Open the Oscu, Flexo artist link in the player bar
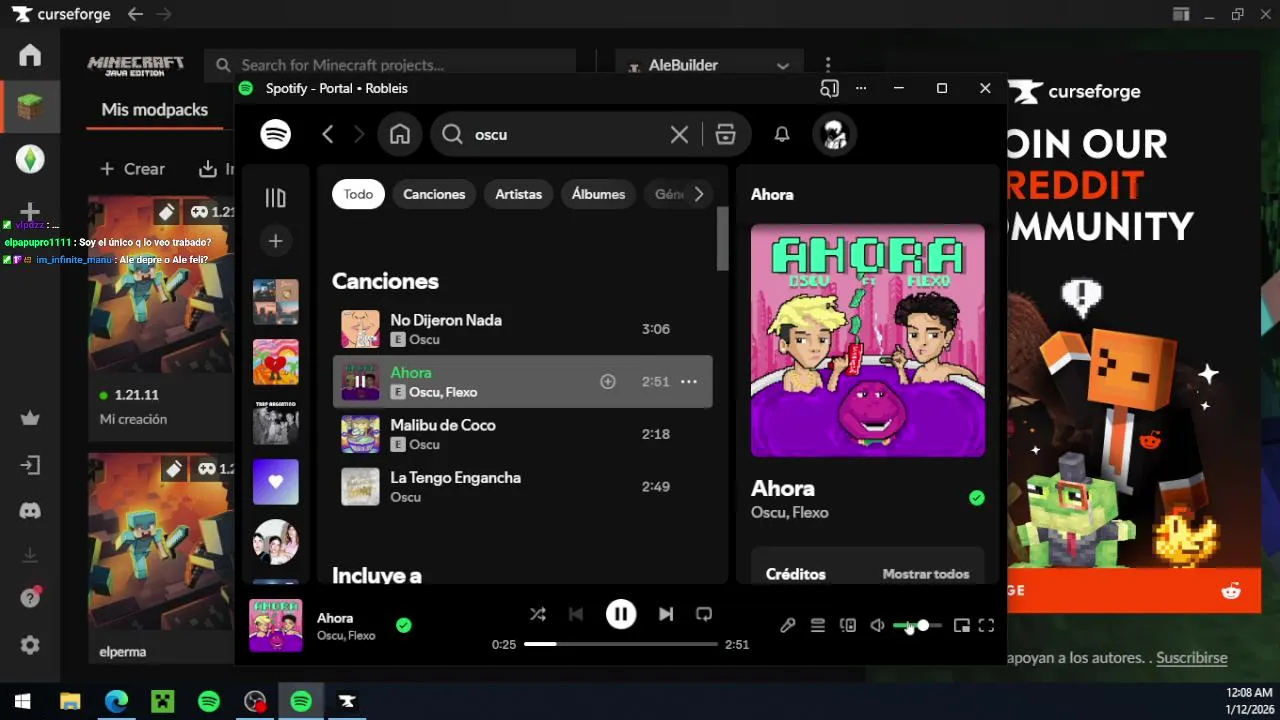This screenshot has width=1280, height=720. 346,635
